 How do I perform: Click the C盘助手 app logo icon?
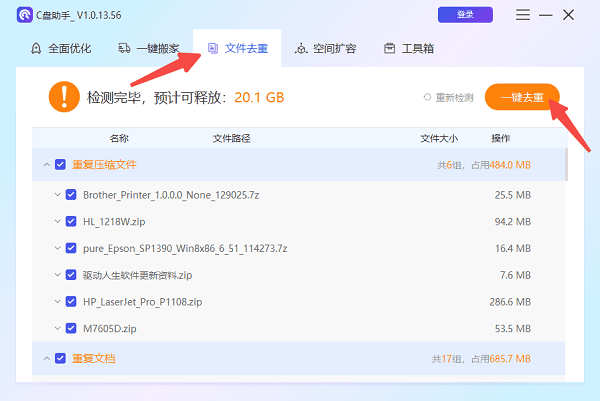pos(25,16)
